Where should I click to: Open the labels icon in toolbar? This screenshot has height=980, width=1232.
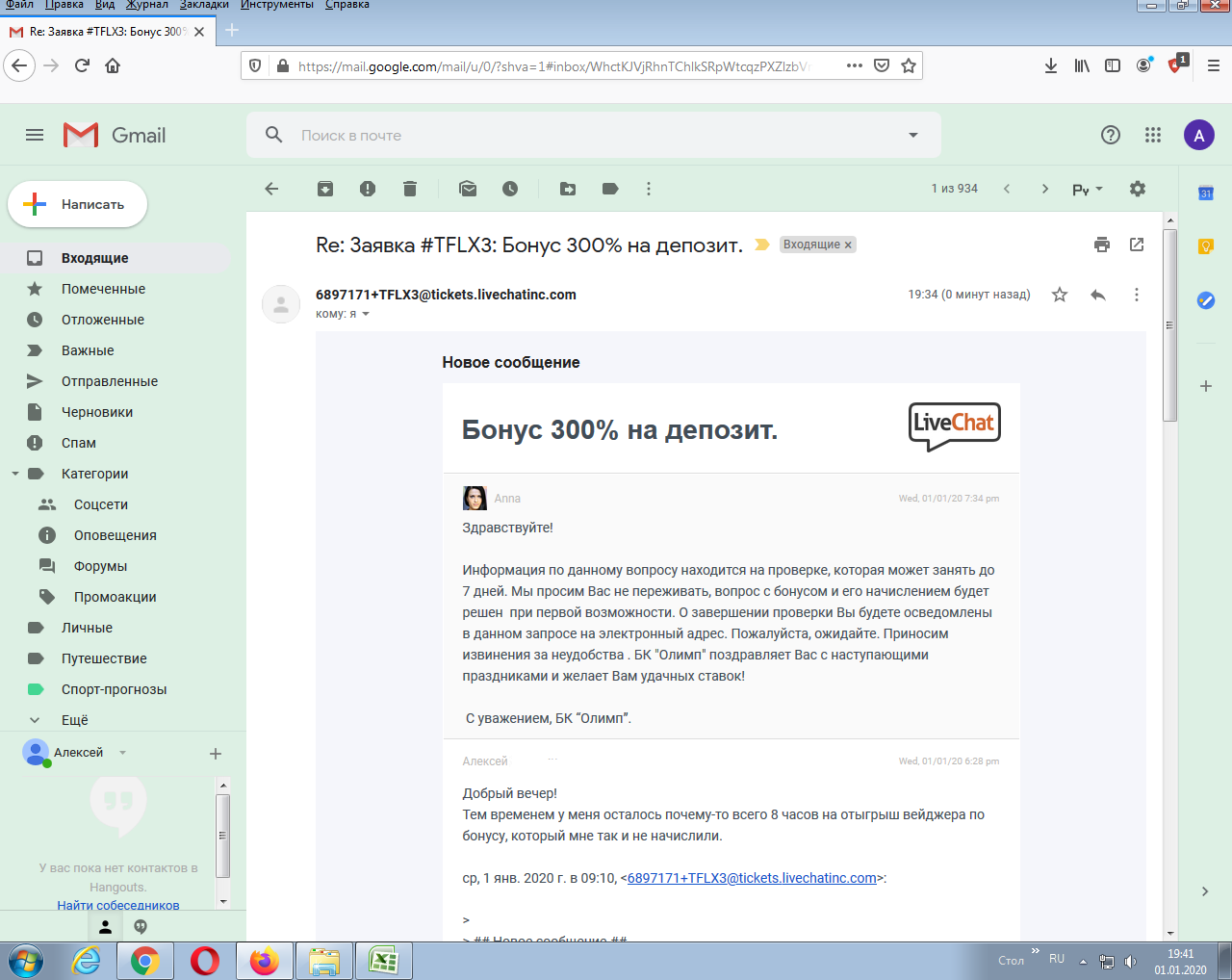[x=610, y=189]
